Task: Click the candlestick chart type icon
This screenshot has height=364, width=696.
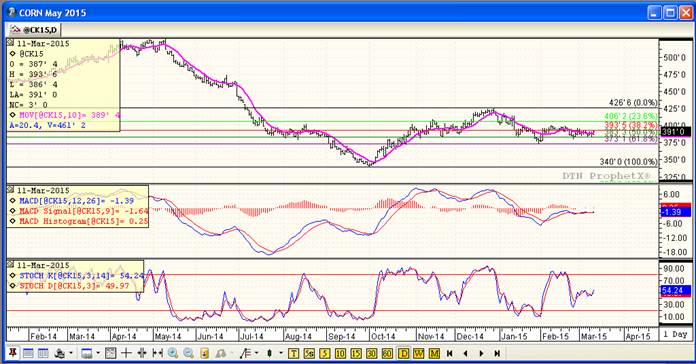Action: [x=269, y=353]
